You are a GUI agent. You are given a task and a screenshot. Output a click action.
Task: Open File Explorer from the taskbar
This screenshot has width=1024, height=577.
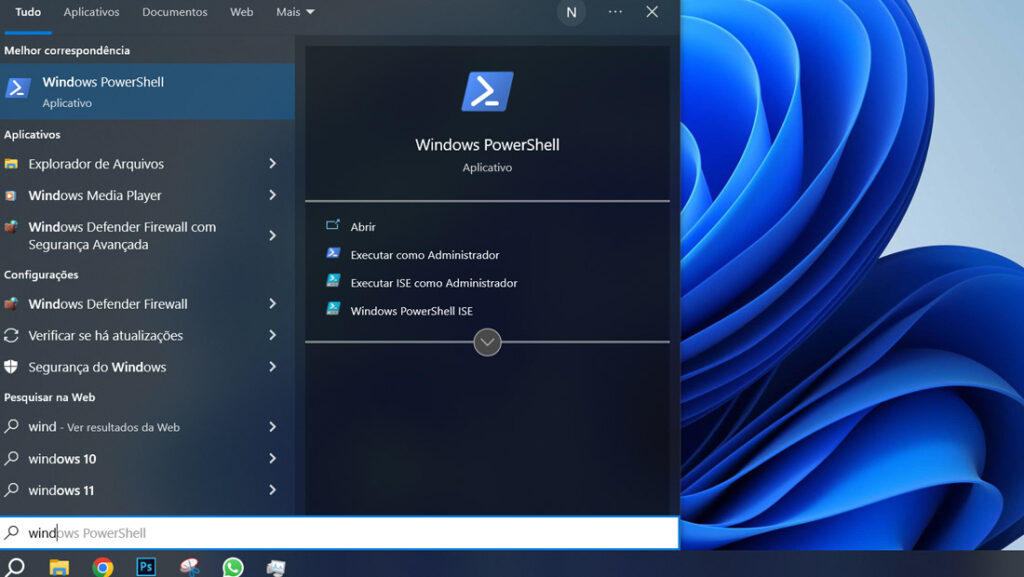60,567
